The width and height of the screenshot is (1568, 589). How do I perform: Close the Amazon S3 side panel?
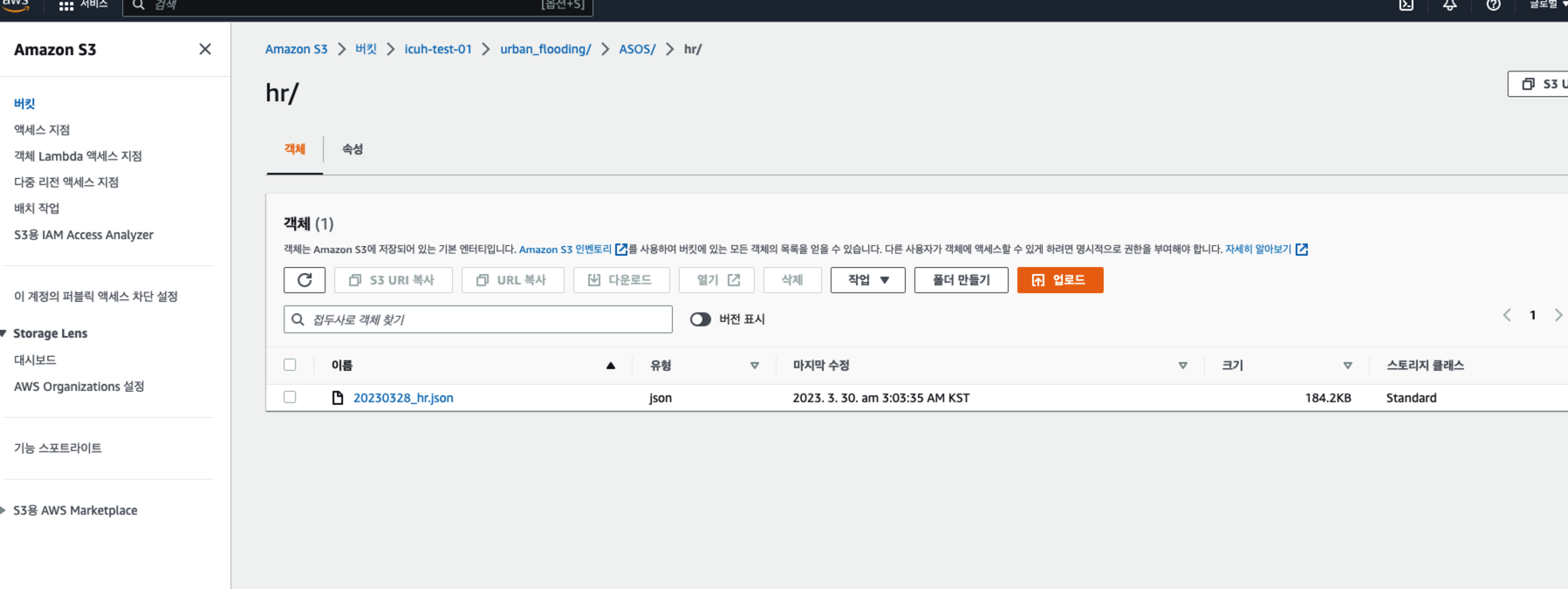[x=205, y=49]
